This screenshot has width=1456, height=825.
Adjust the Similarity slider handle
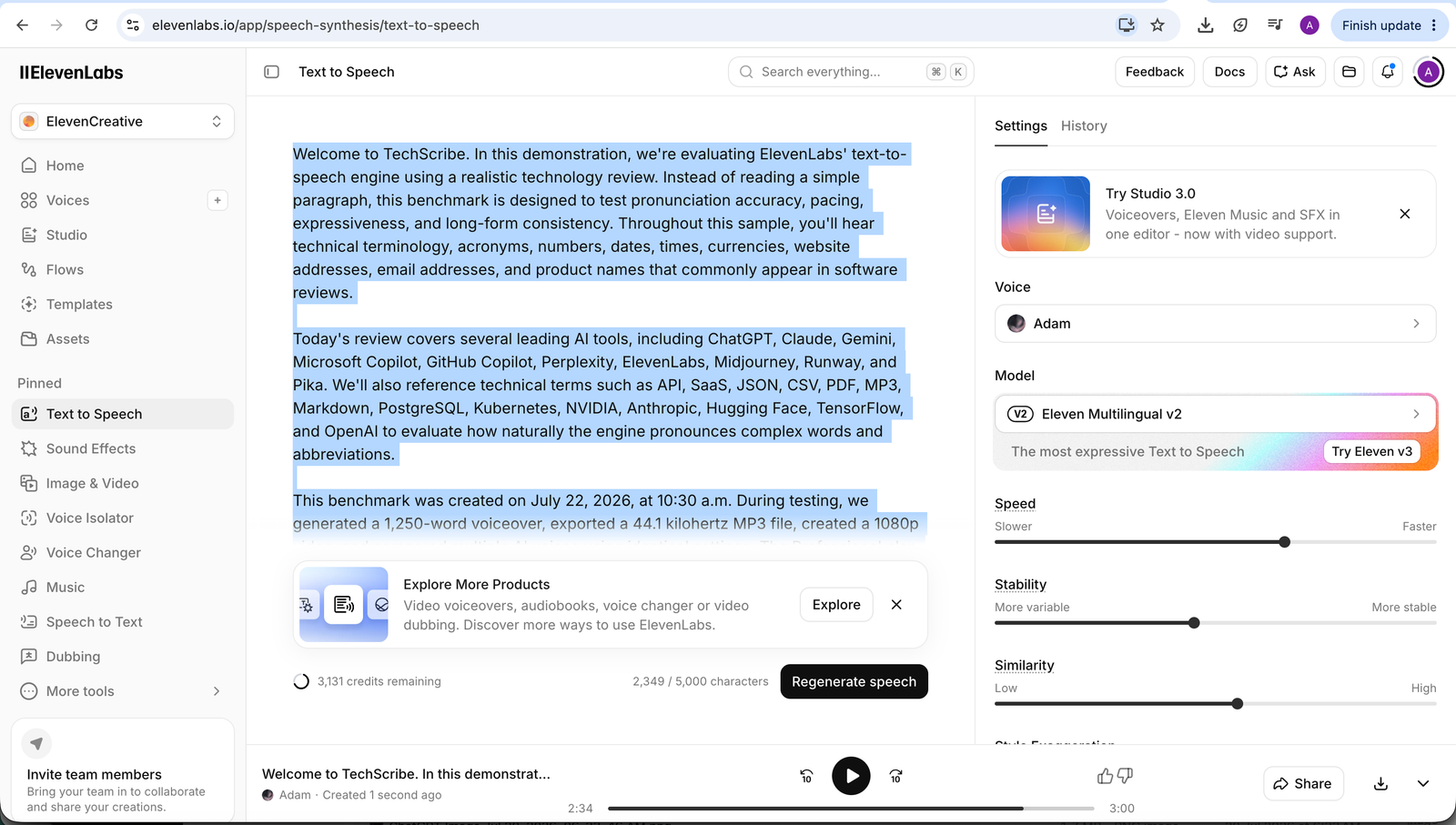[x=1238, y=704]
